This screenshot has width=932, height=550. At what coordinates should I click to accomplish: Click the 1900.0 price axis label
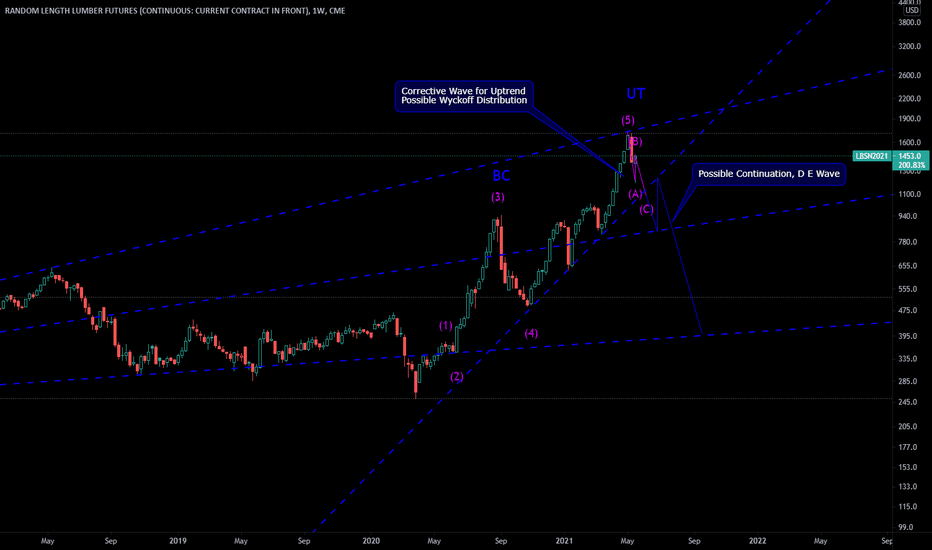click(x=910, y=119)
